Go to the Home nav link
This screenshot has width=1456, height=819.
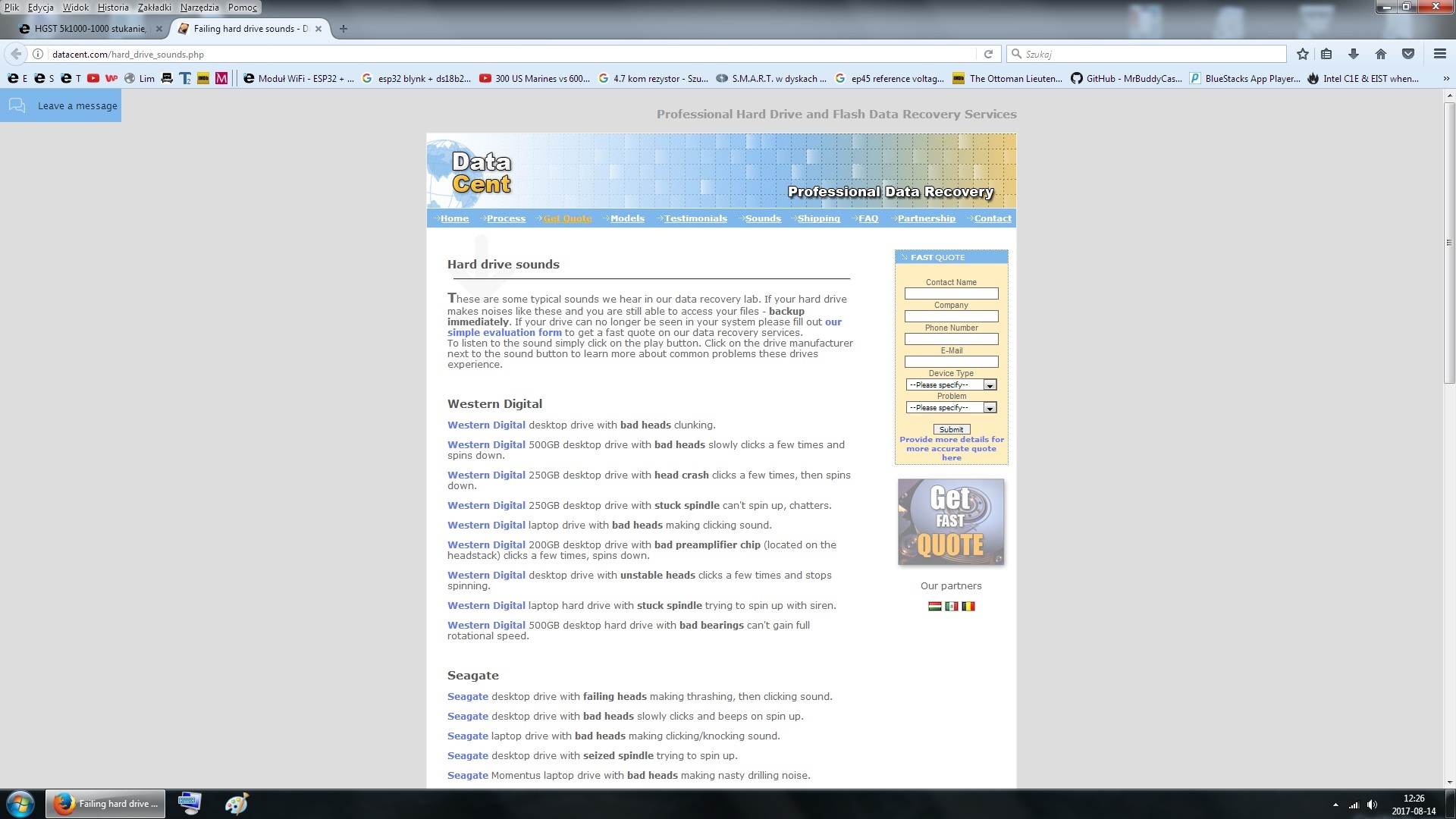click(x=454, y=218)
